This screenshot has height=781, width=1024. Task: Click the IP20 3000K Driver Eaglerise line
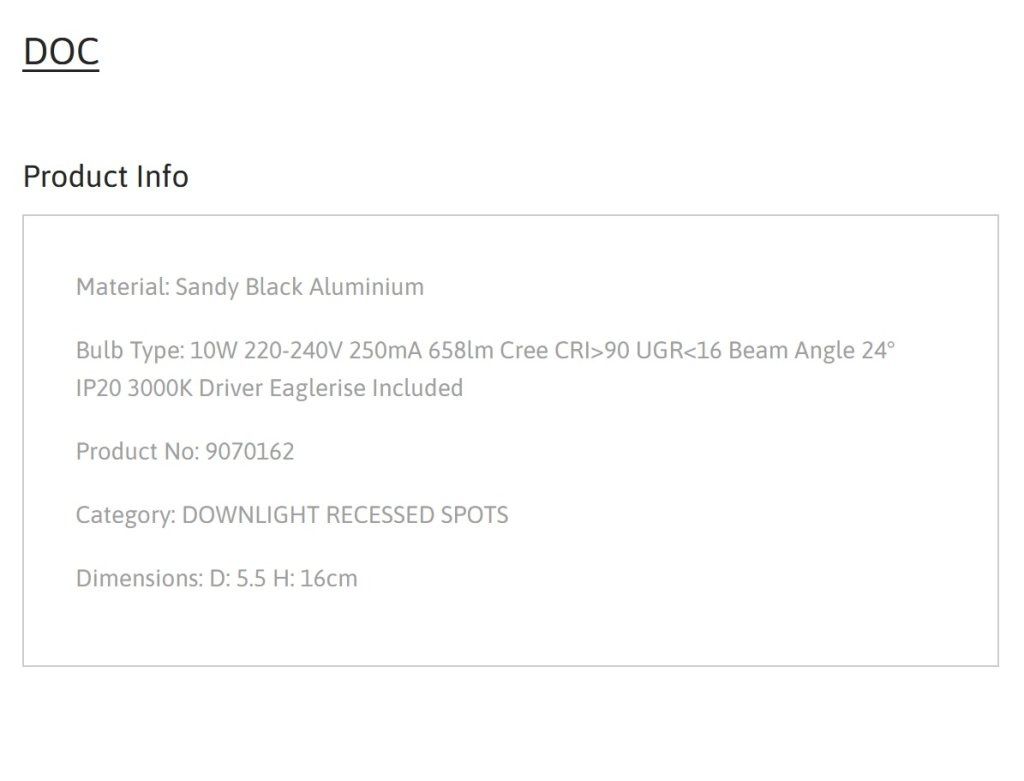(270, 388)
